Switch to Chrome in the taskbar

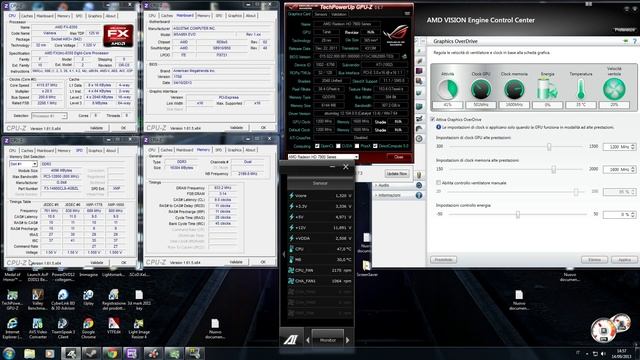[x=112, y=353]
